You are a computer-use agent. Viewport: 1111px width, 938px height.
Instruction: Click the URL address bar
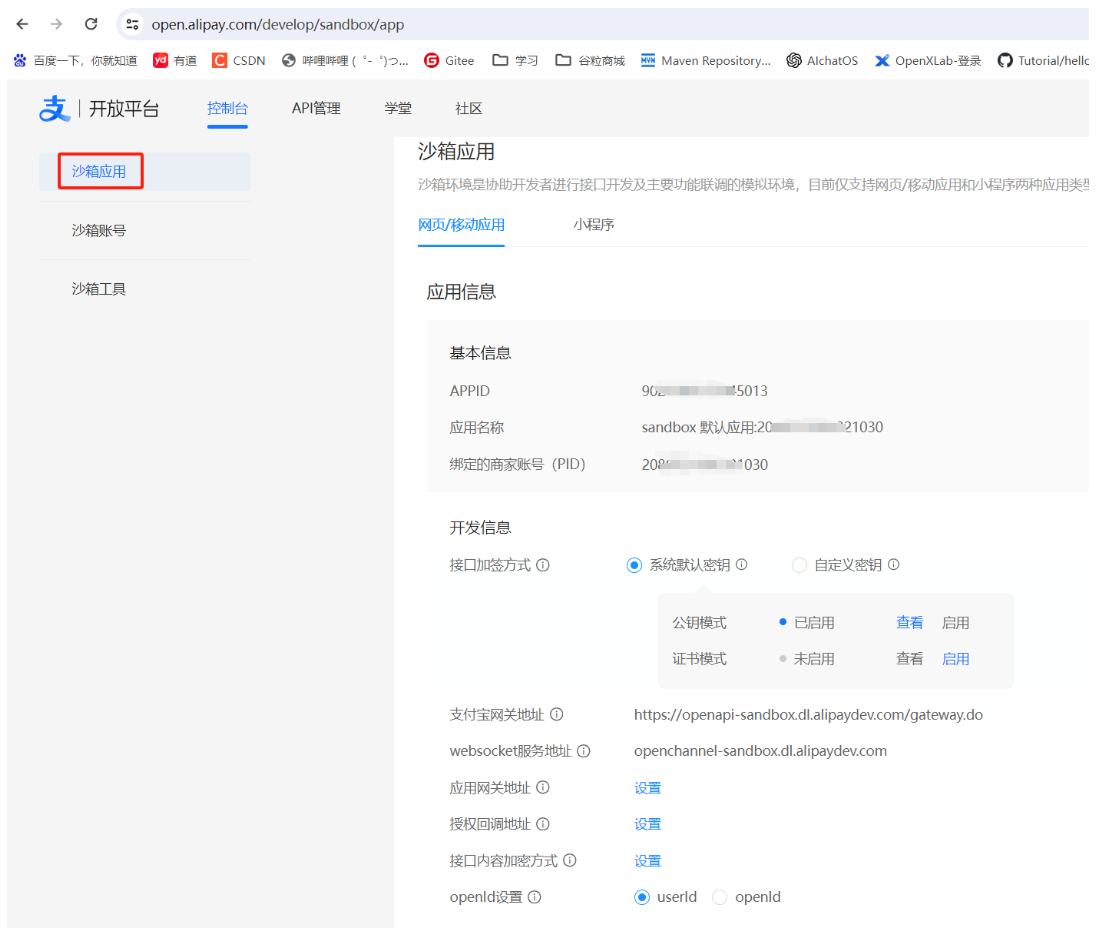click(602, 24)
